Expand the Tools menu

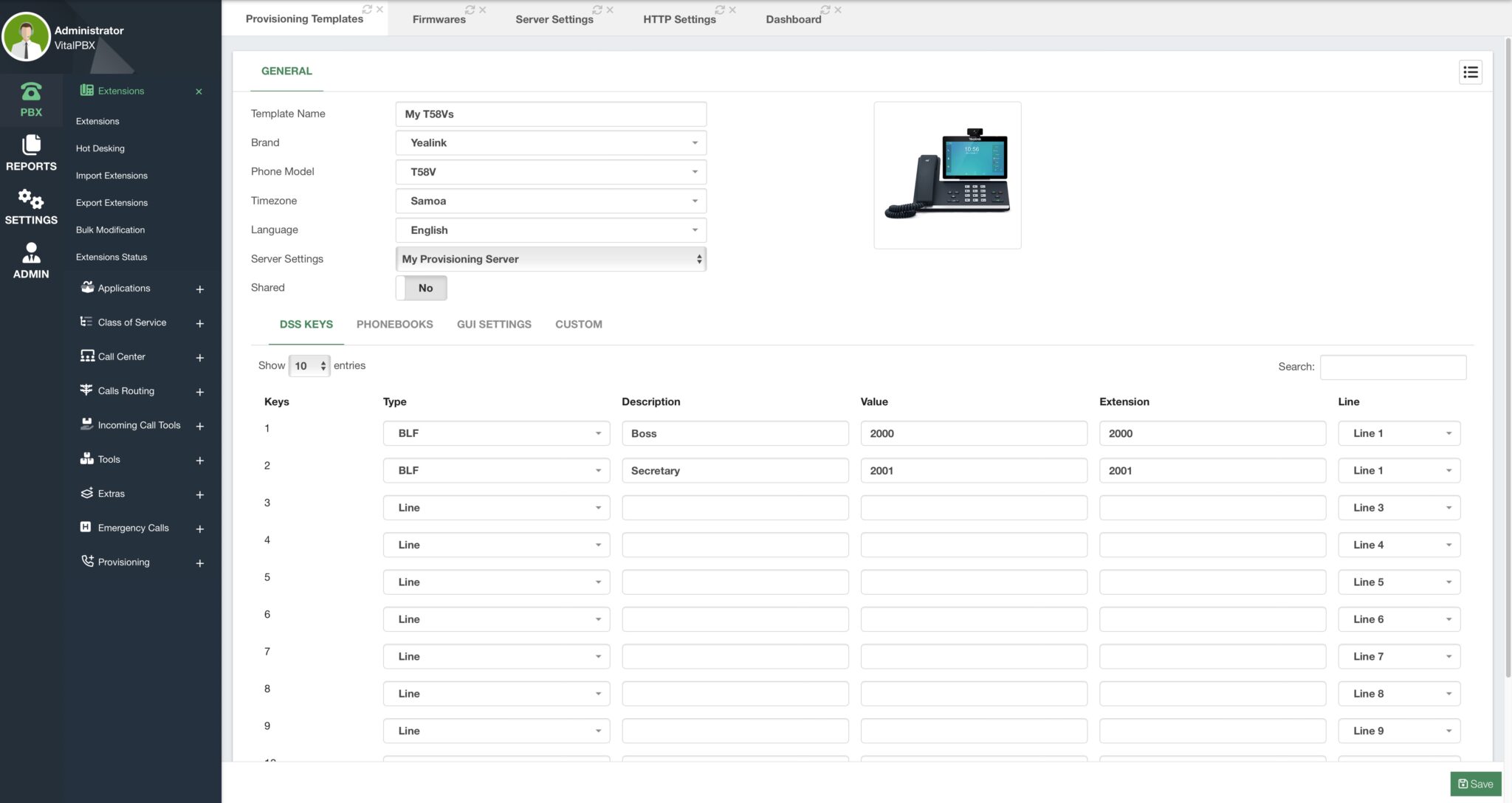point(199,461)
